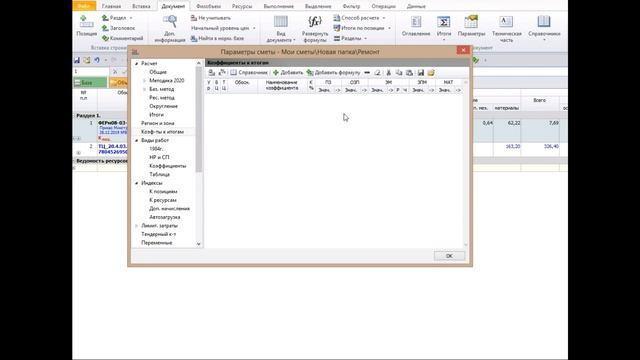Select Рес. метод tree item
Screen dimensions: 640x360
click(162, 98)
